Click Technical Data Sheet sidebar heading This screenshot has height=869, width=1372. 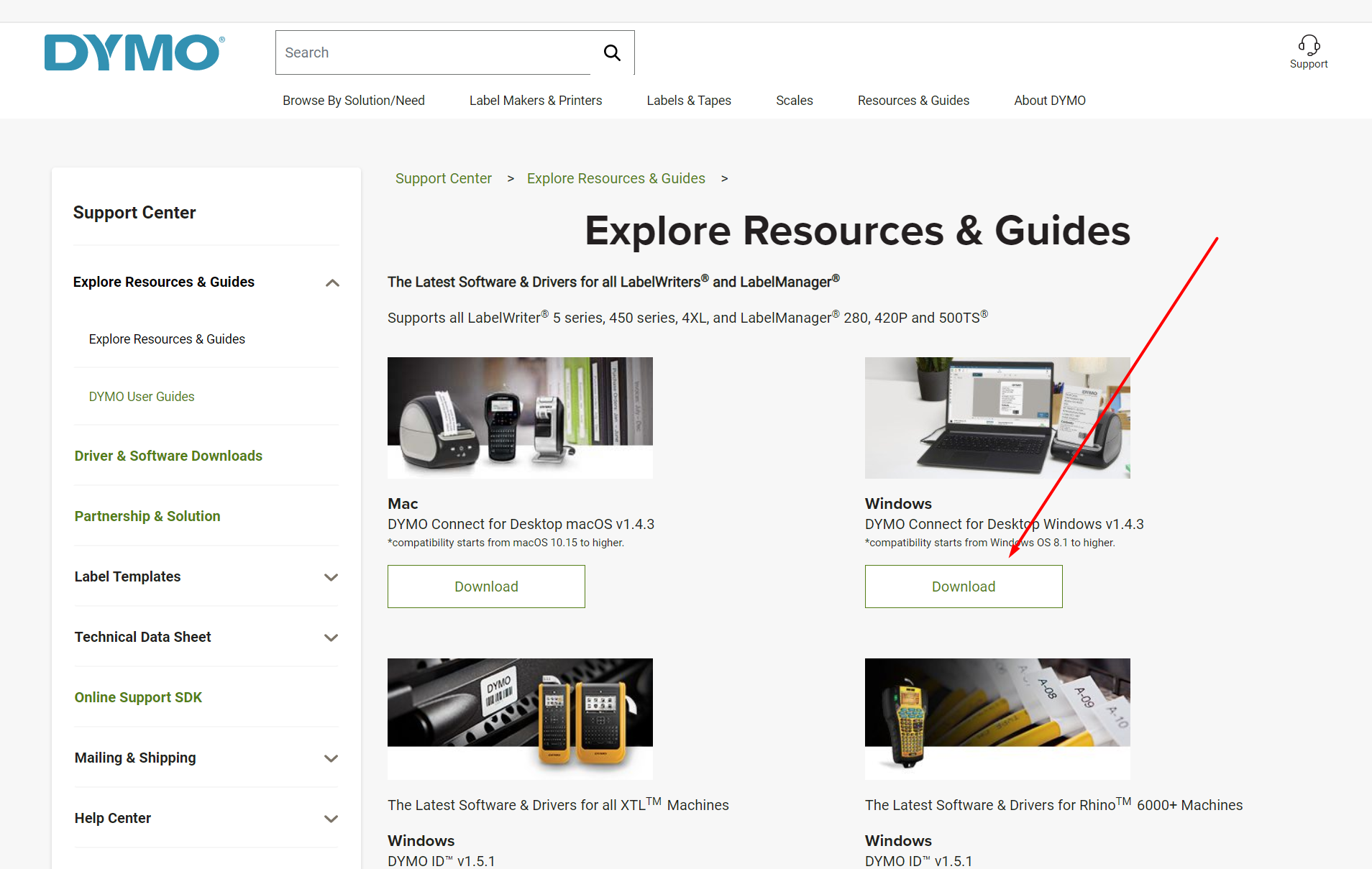click(142, 637)
